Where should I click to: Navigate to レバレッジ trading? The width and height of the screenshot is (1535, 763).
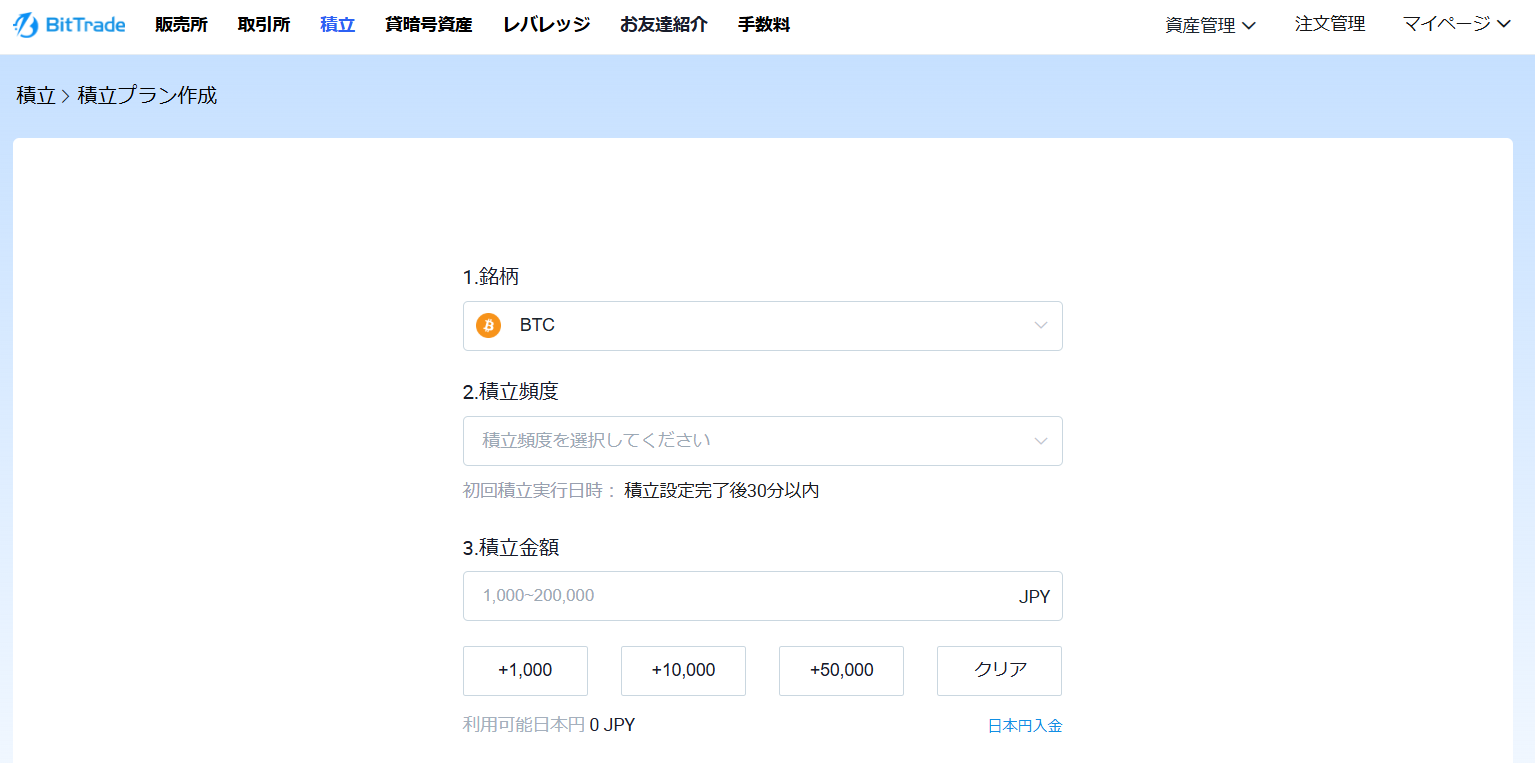tap(546, 24)
